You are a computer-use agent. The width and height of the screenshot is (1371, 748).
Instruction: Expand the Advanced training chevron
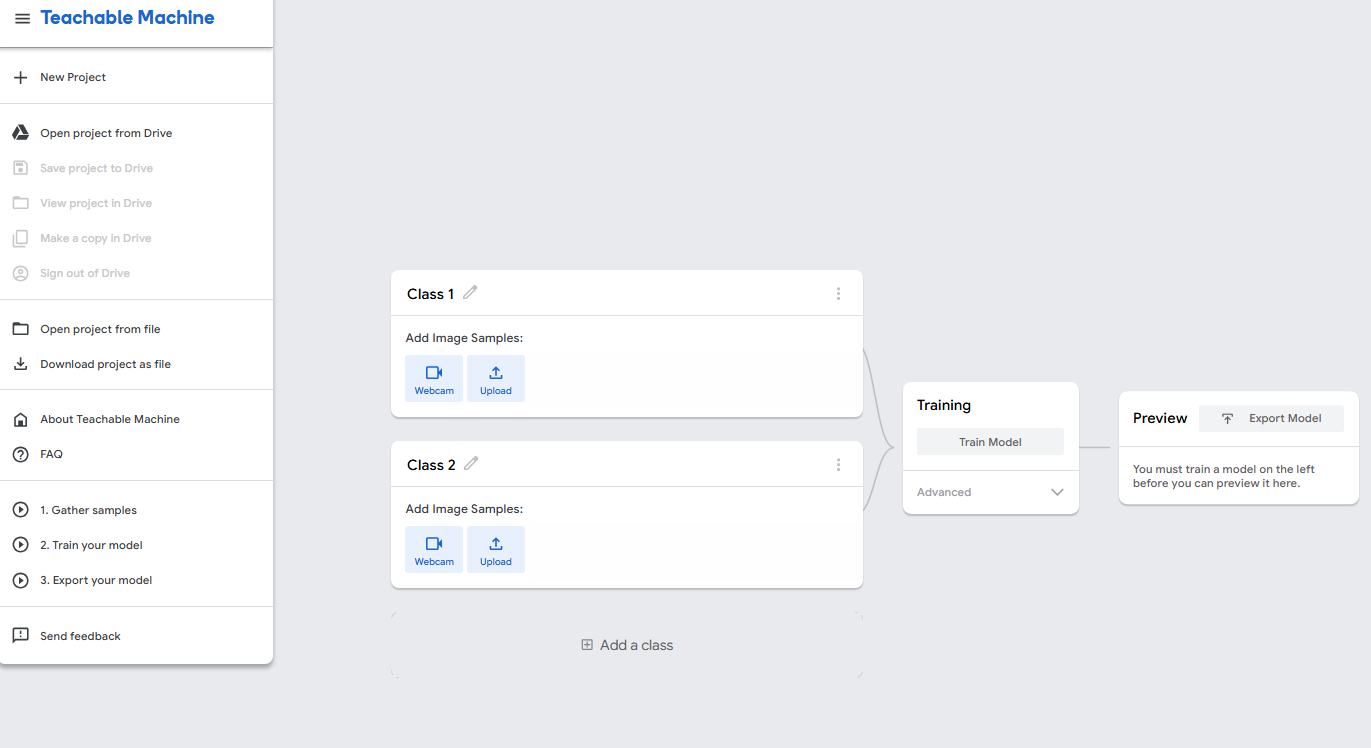coord(1057,492)
